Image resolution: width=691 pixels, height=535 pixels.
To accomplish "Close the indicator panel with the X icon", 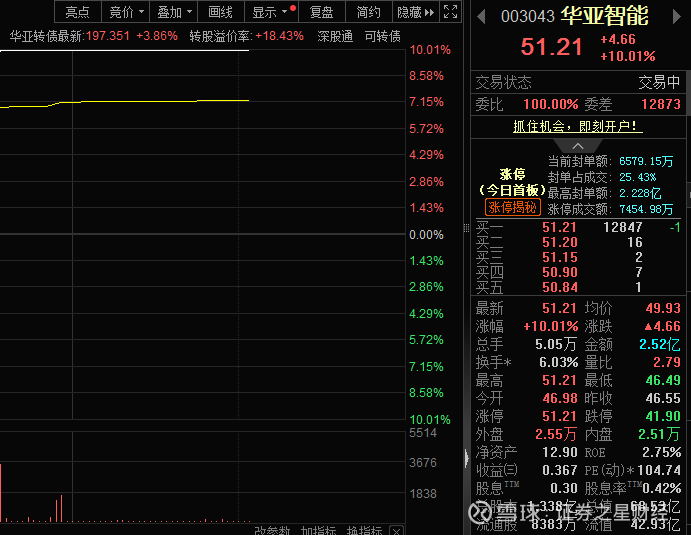I will [397, 531].
